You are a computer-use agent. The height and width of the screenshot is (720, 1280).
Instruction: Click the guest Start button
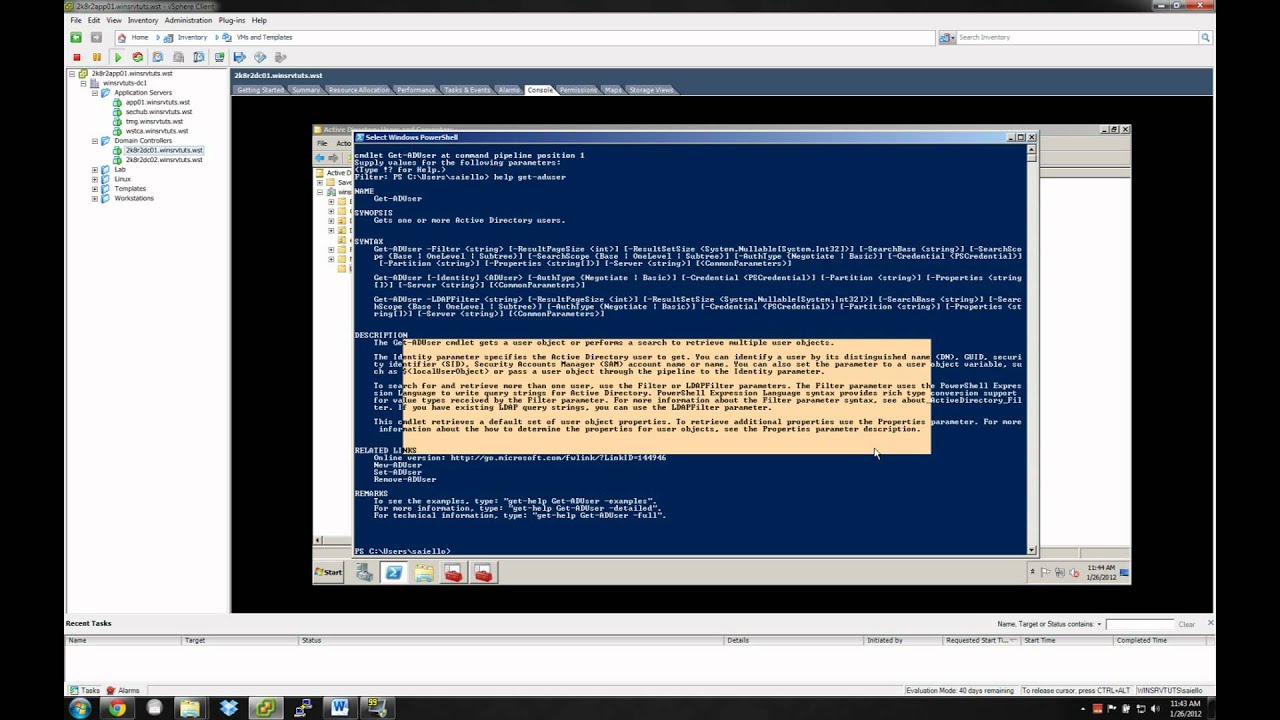329,572
